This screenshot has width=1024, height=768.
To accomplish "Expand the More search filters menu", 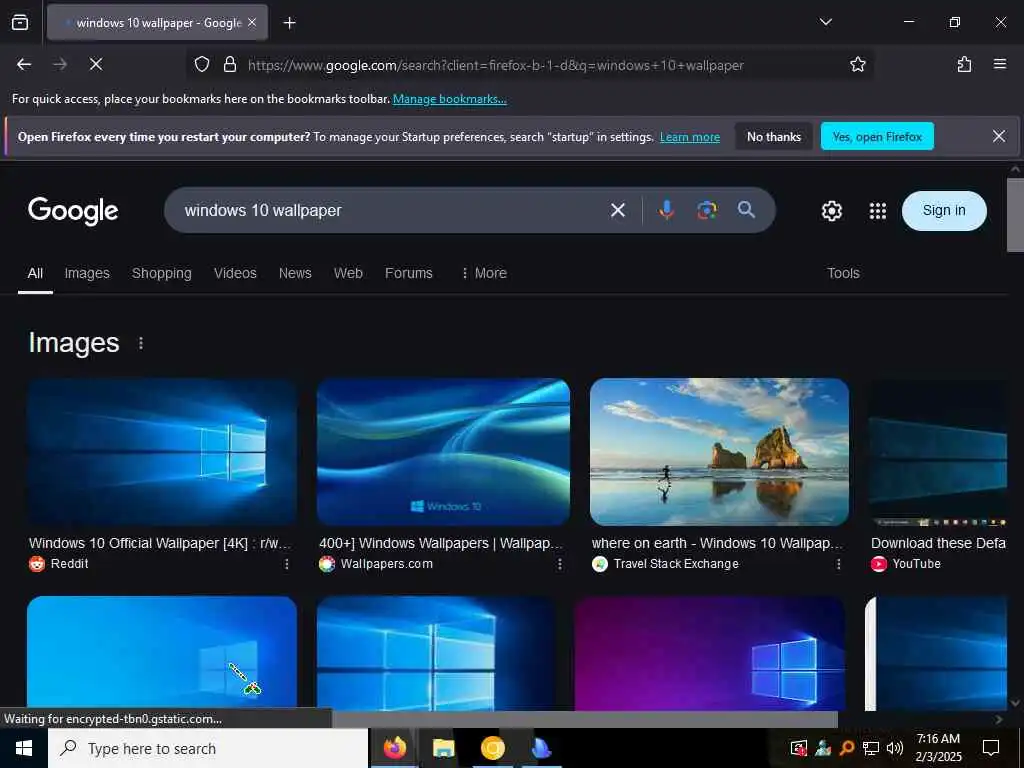I will pos(484,273).
